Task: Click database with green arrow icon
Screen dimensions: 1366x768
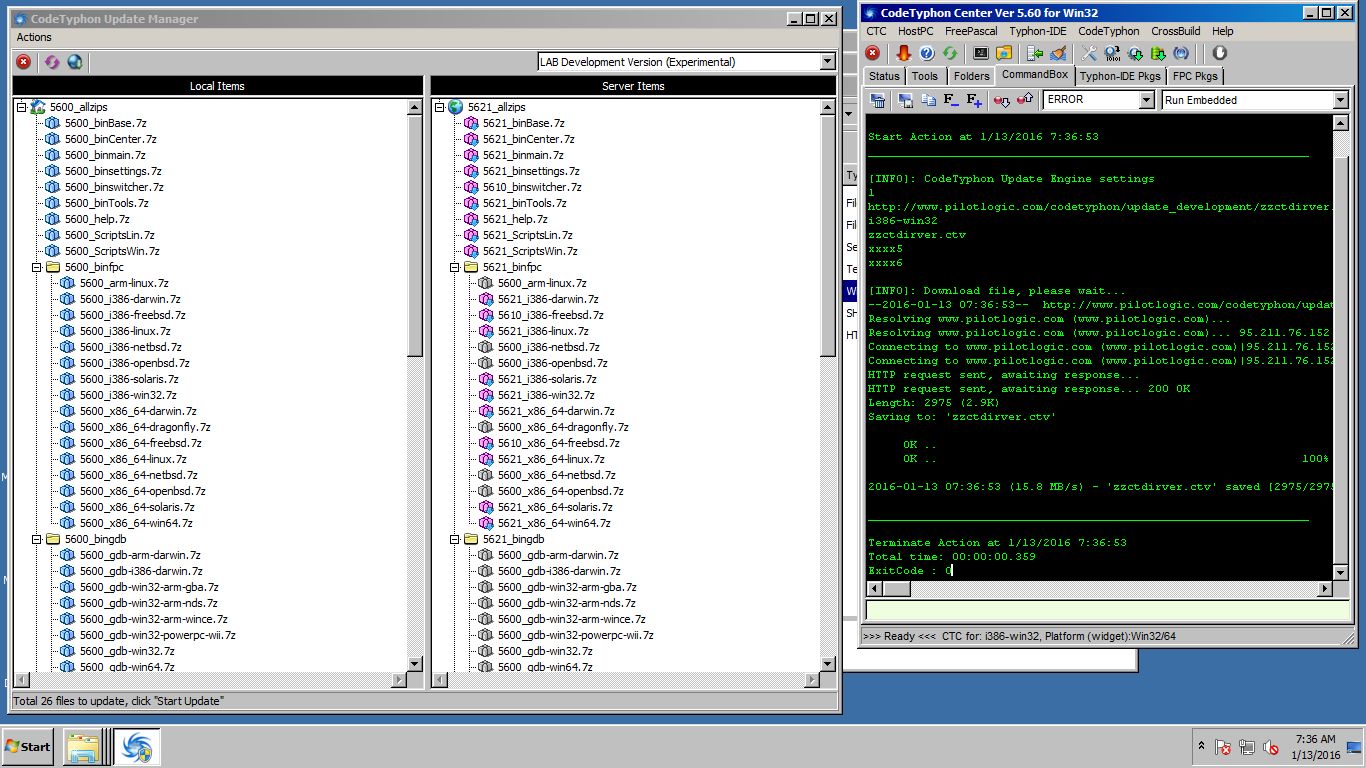Action: point(1158,53)
